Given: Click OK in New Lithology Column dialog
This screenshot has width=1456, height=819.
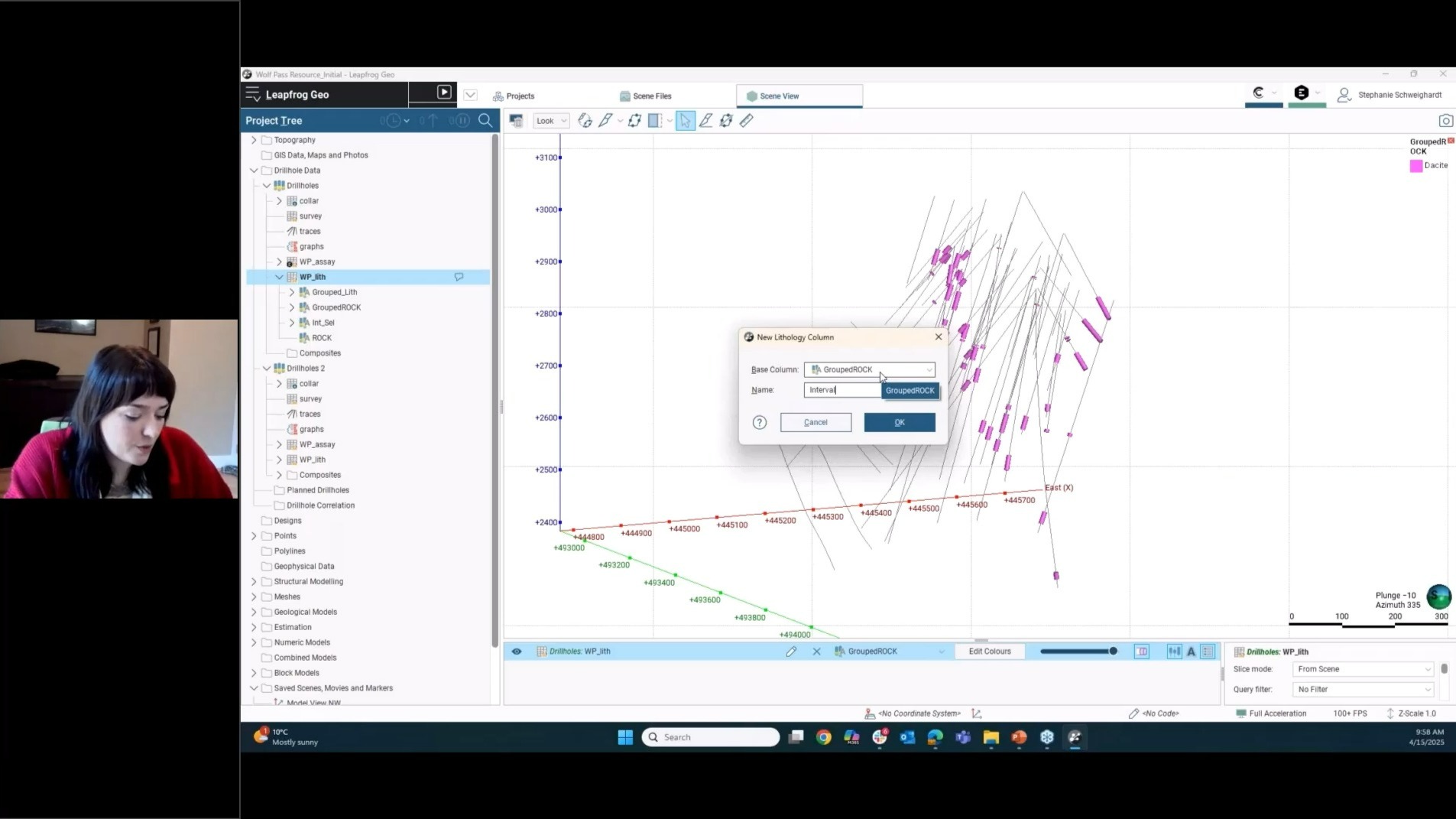Looking at the screenshot, I should pyautogui.click(x=900, y=422).
